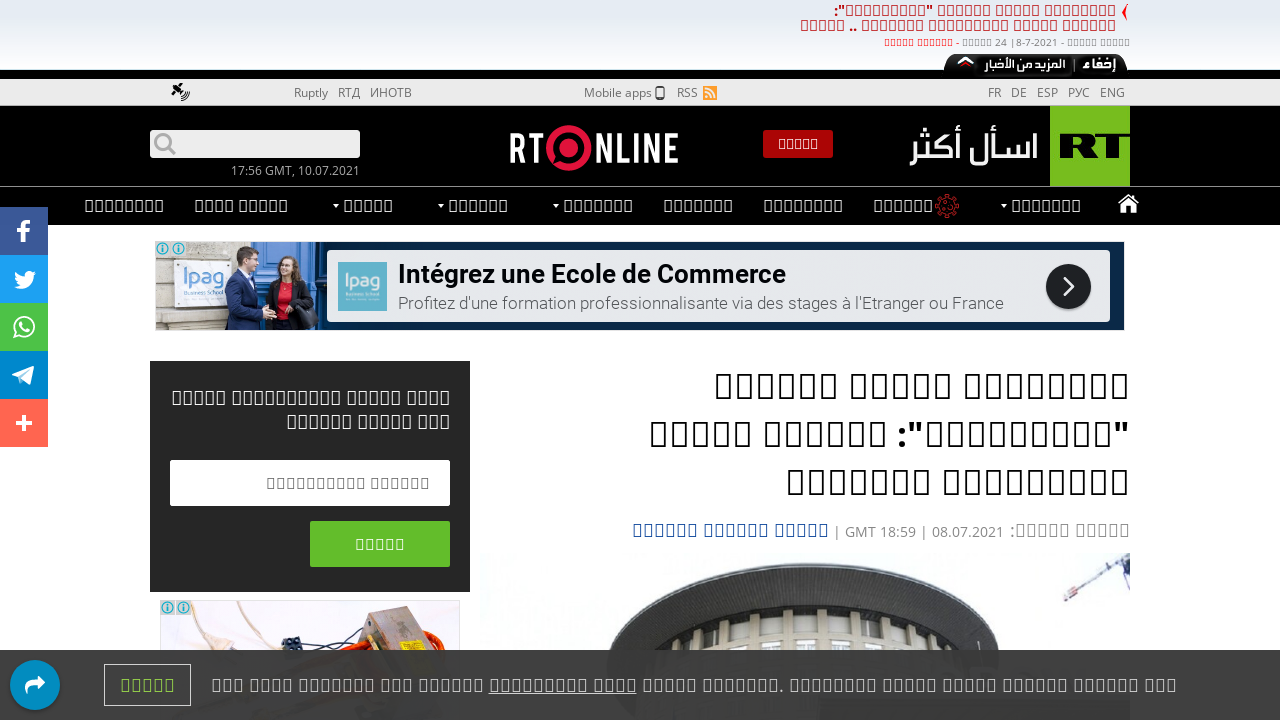Switch to the ENG language version
The width and height of the screenshot is (1280, 720).
[x=1112, y=93]
